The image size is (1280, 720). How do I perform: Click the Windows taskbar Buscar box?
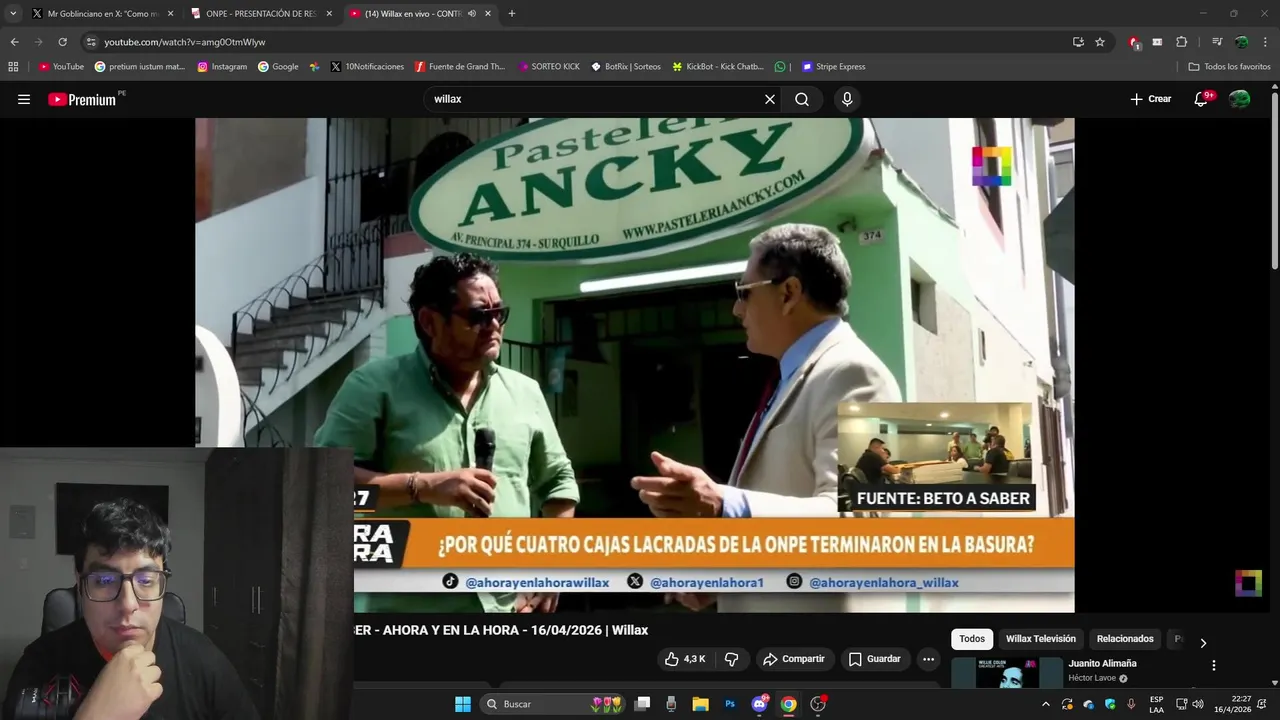click(553, 704)
